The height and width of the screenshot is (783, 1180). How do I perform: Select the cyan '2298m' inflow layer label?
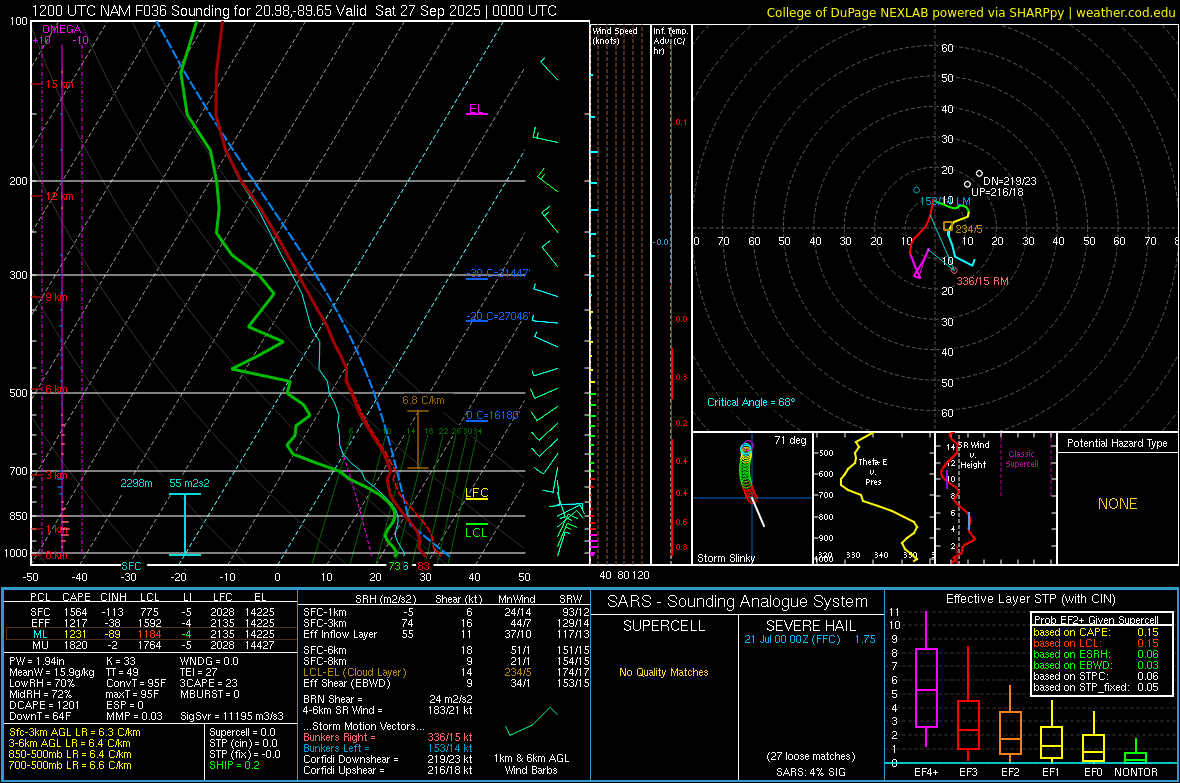point(136,483)
